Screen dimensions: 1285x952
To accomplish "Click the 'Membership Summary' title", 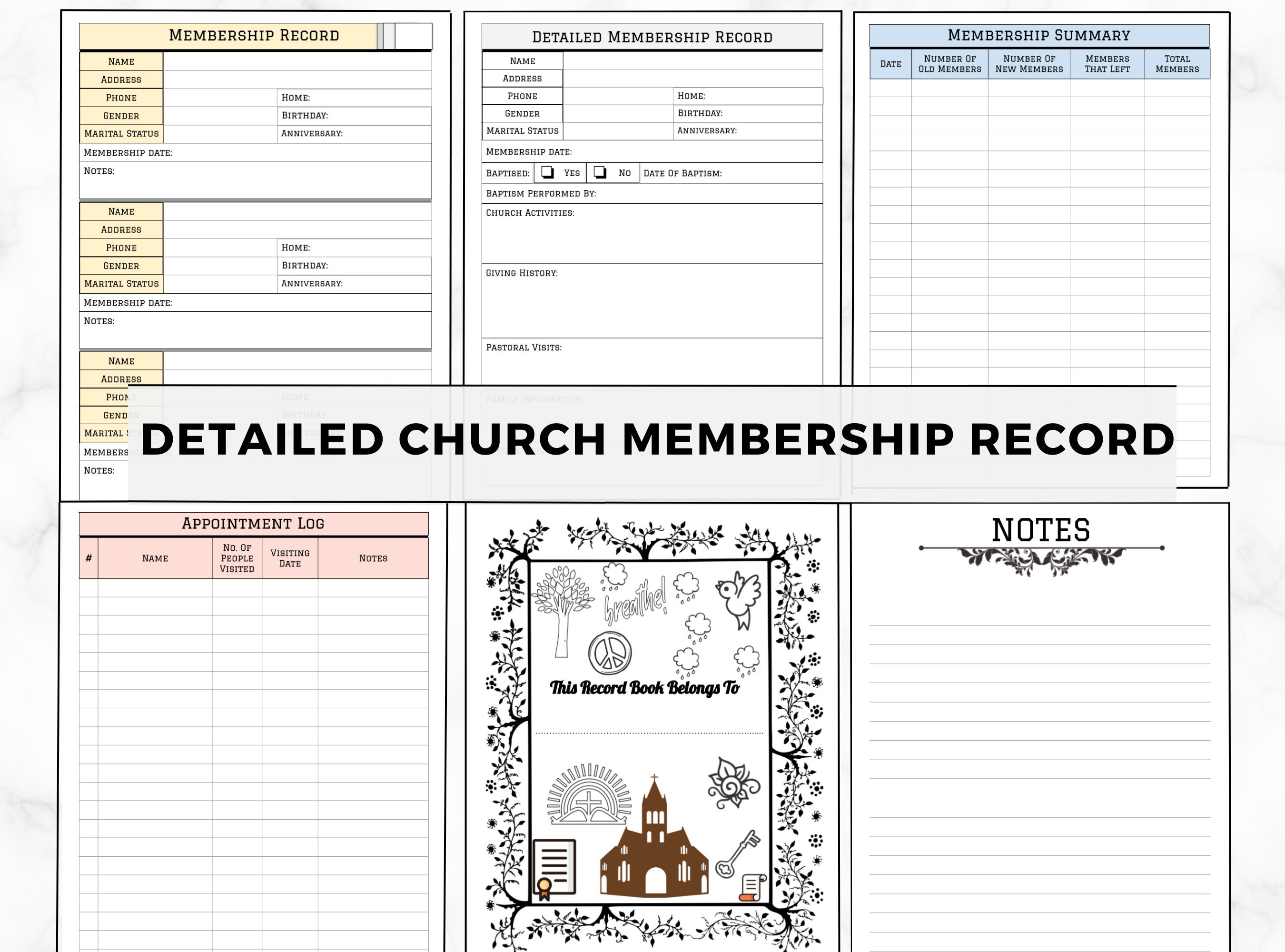I will [1039, 35].
